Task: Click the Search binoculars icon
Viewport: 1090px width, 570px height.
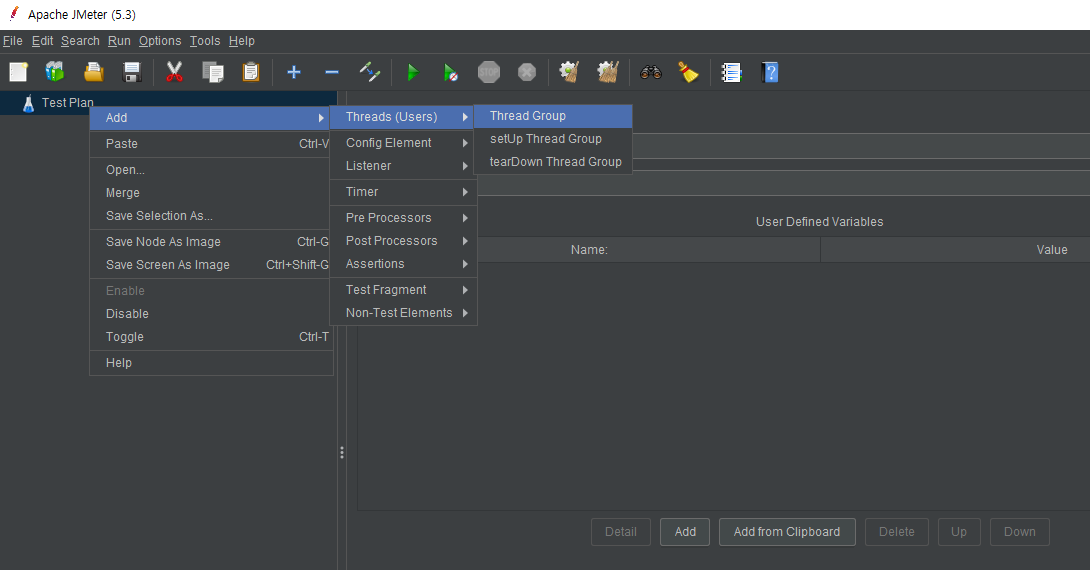Action: (x=651, y=72)
